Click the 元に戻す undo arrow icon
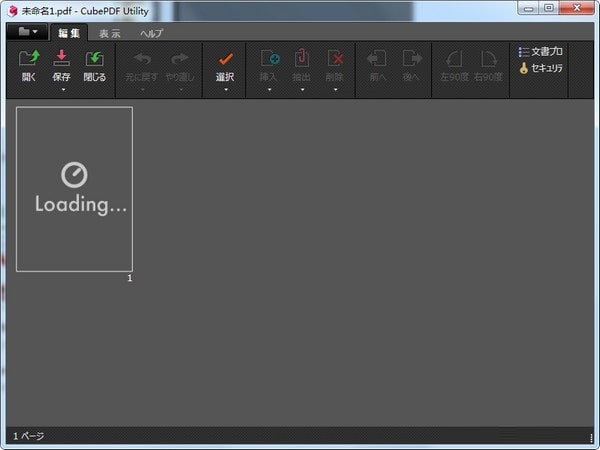This screenshot has width=600, height=450. click(x=142, y=59)
